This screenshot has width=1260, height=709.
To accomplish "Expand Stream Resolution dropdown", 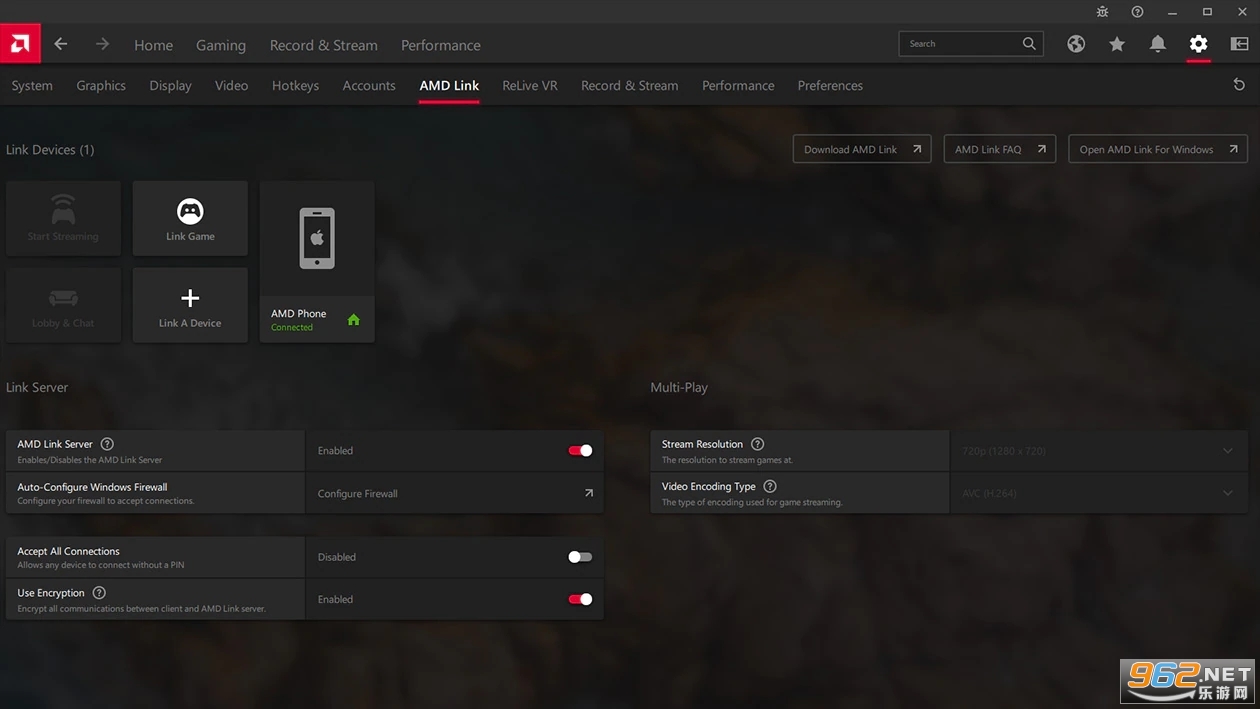I will [1098, 451].
